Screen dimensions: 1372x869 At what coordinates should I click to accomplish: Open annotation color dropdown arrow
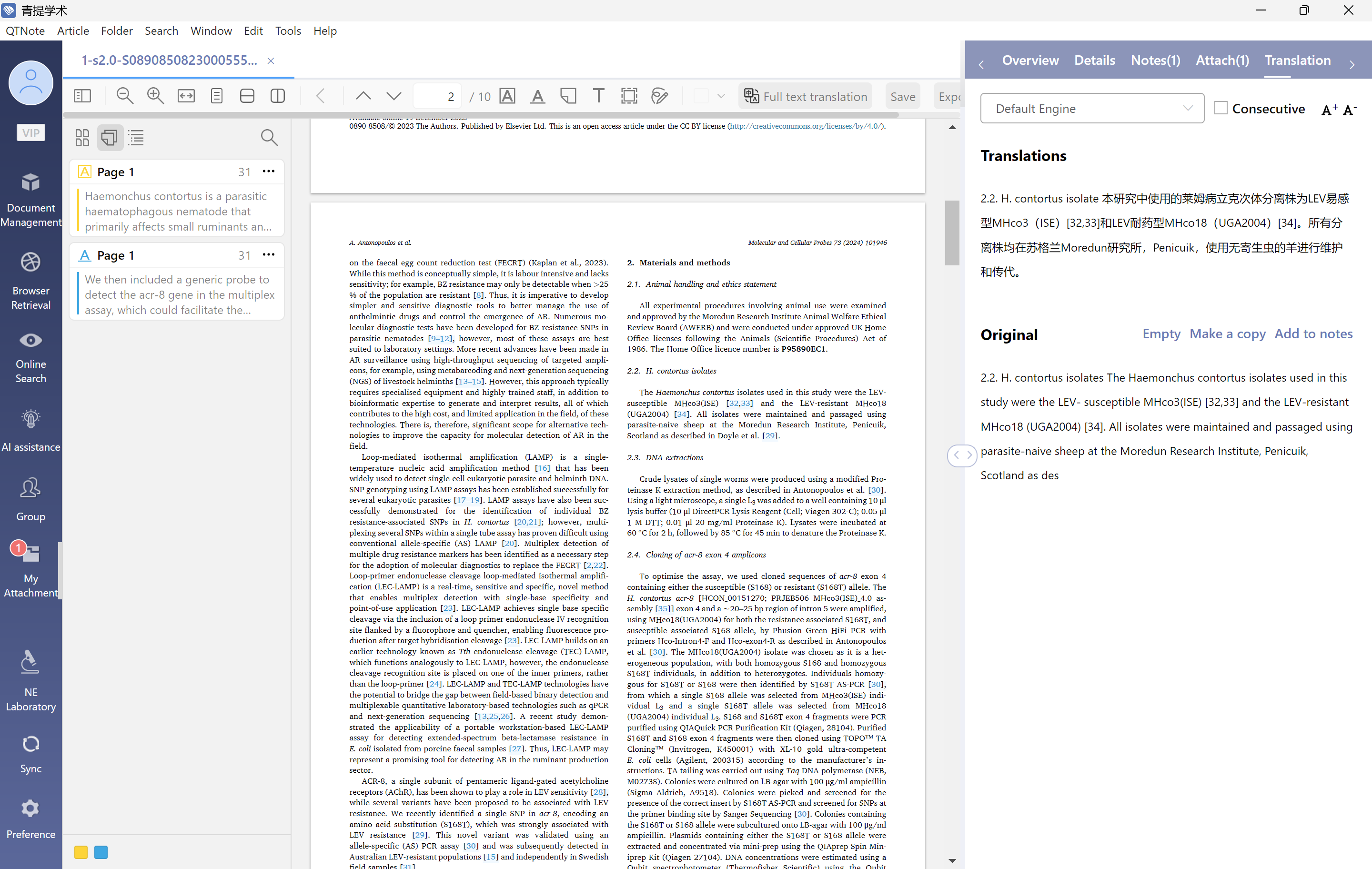tap(721, 96)
